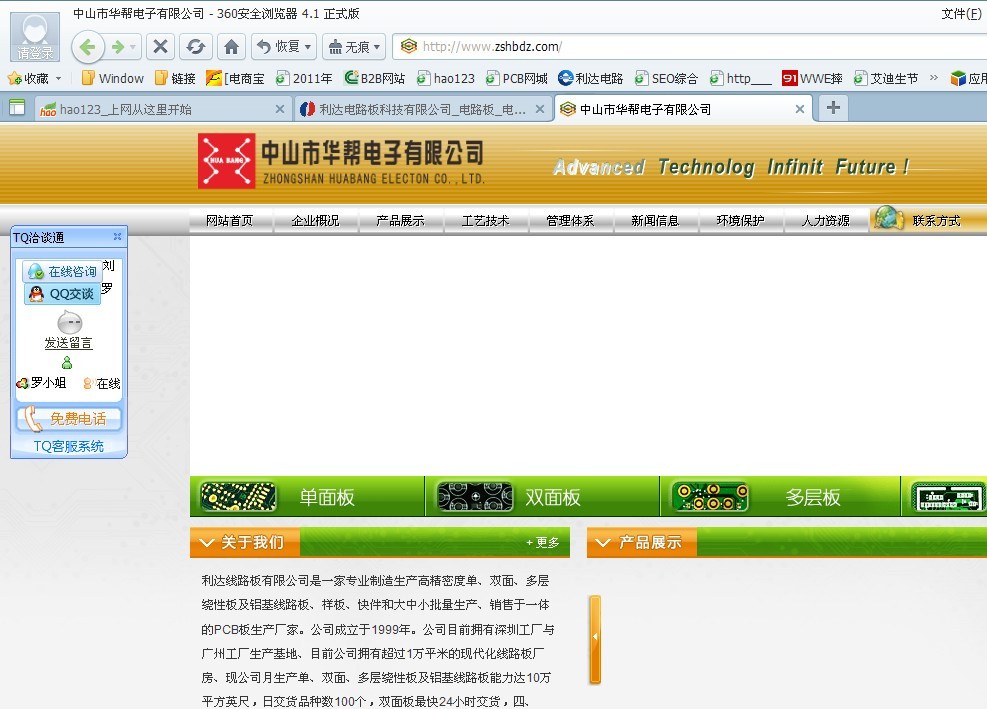Open the 联系方式 nav item
This screenshot has width=987, height=709.
[x=937, y=220]
